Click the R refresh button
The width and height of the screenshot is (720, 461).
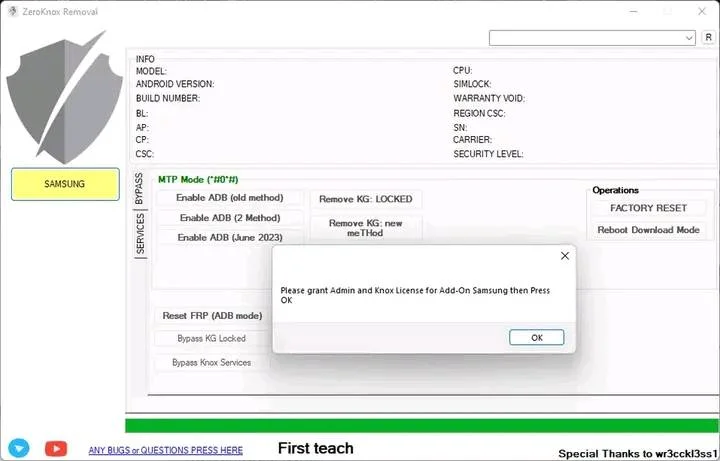click(x=709, y=37)
